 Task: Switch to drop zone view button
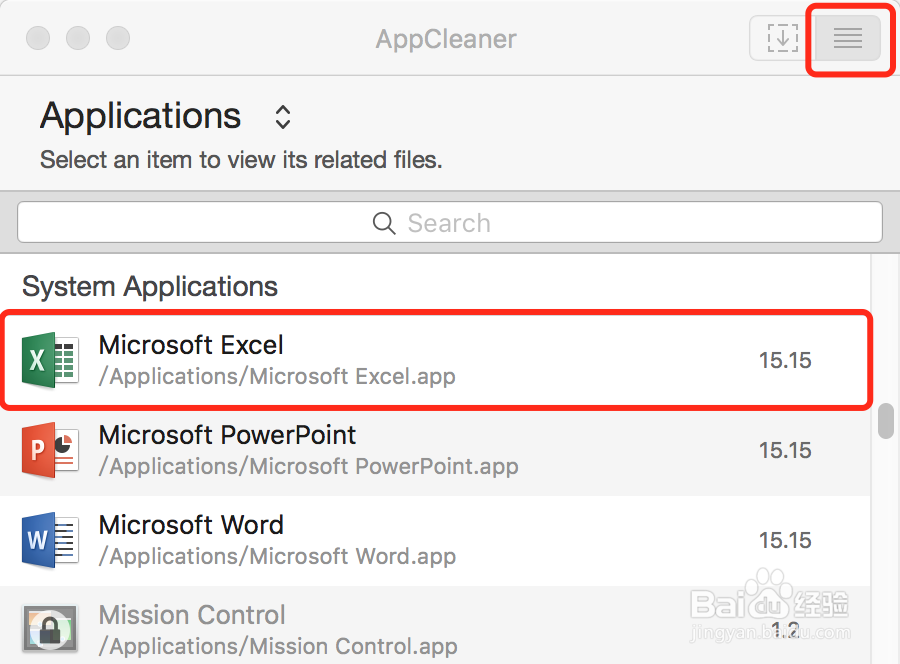(782, 38)
